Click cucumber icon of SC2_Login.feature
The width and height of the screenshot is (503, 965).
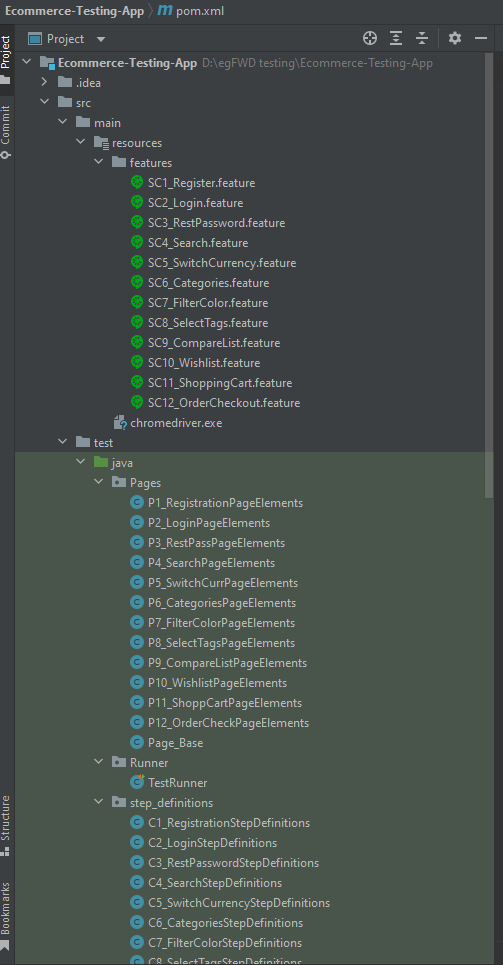point(137,202)
